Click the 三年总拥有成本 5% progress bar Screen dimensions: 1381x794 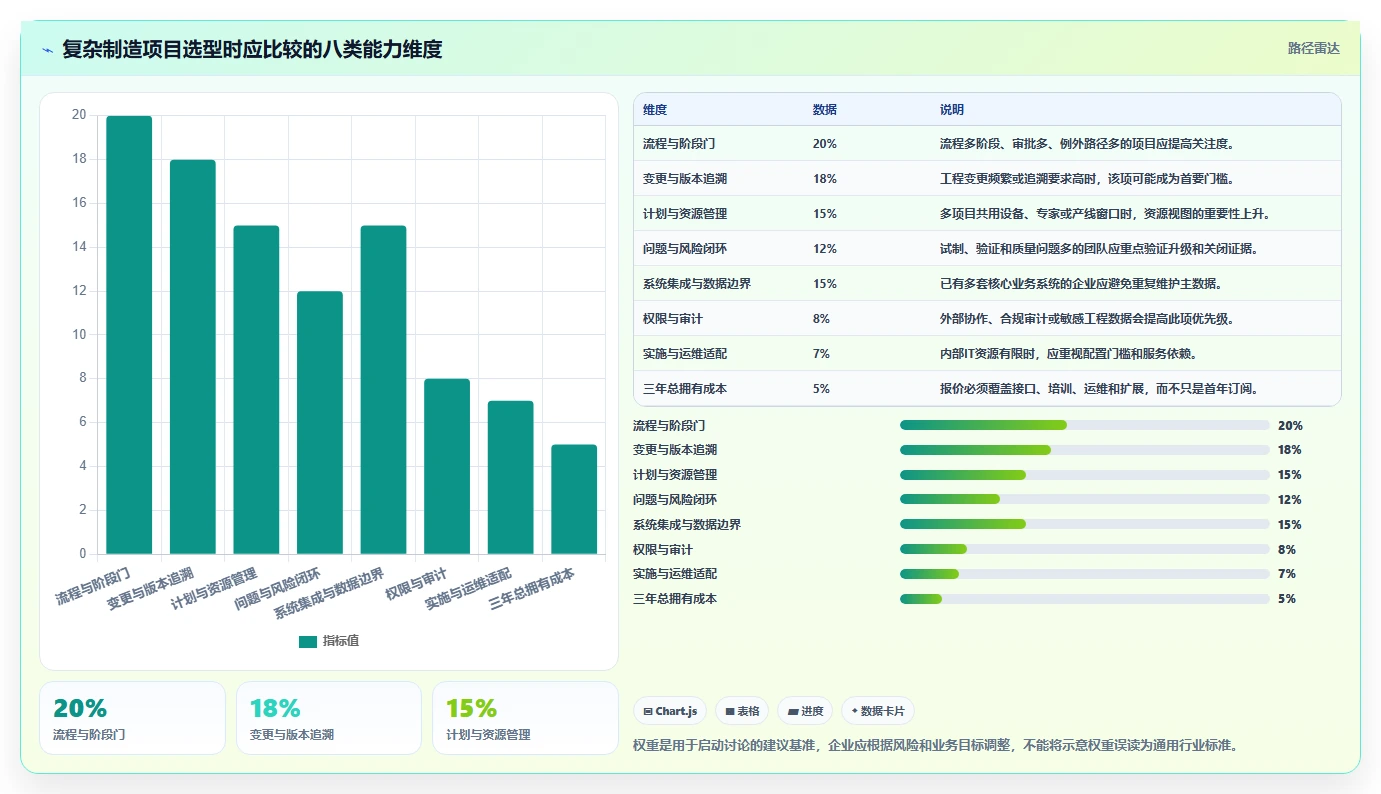(x=1085, y=599)
